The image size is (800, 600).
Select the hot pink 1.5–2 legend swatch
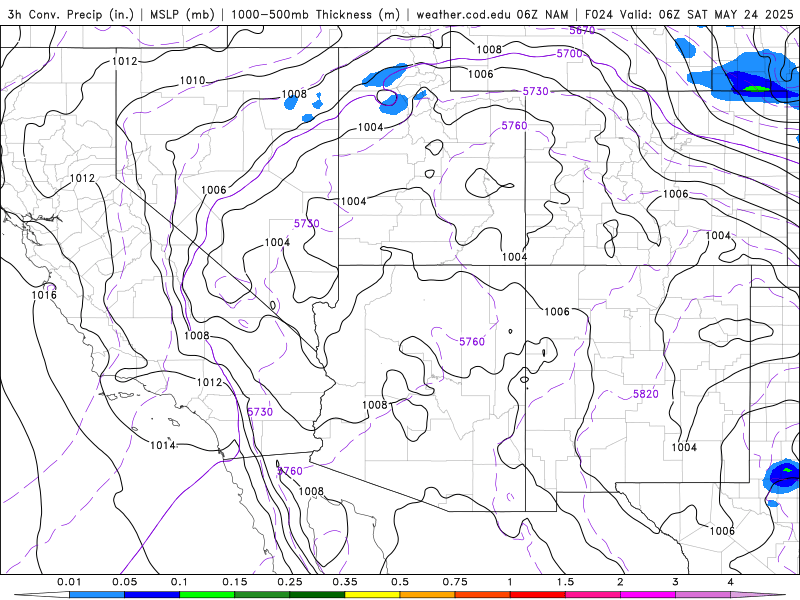593,595
